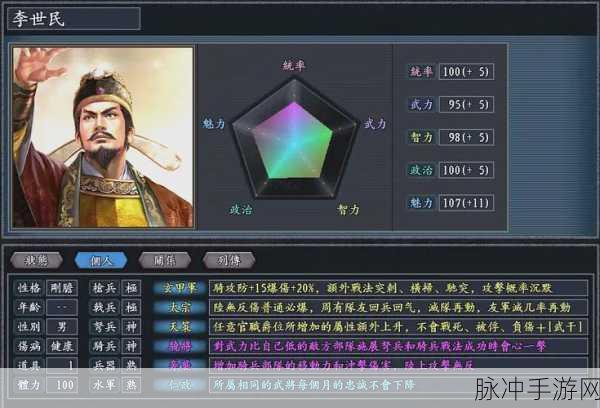The height and width of the screenshot is (408, 600).
Task: Click the 魅力 label in stats list
Action: coord(421,202)
